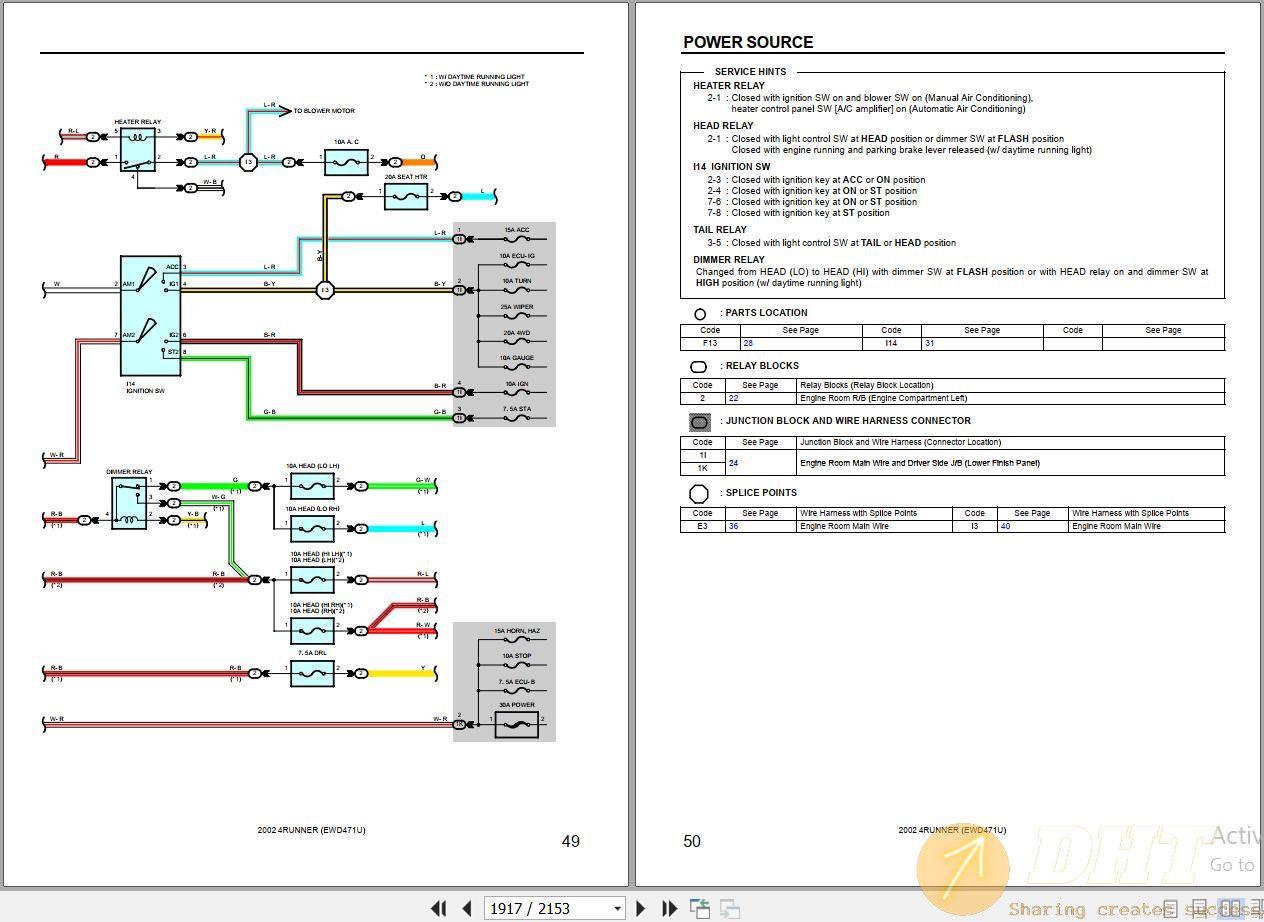
Task: Open the page number dropdown arrow
Action: 617,909
